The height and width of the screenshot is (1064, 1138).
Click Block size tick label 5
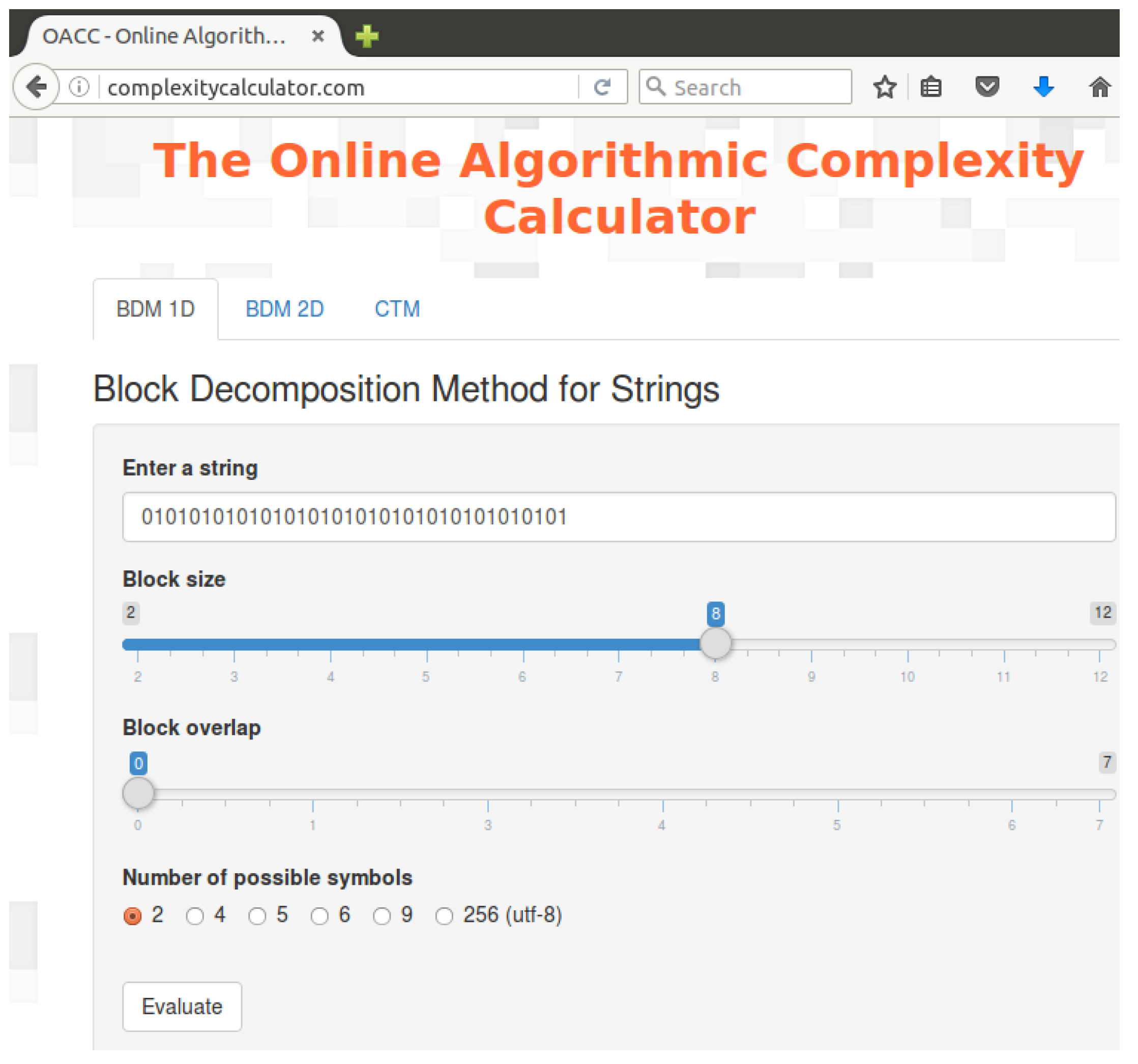coord(426,677)
